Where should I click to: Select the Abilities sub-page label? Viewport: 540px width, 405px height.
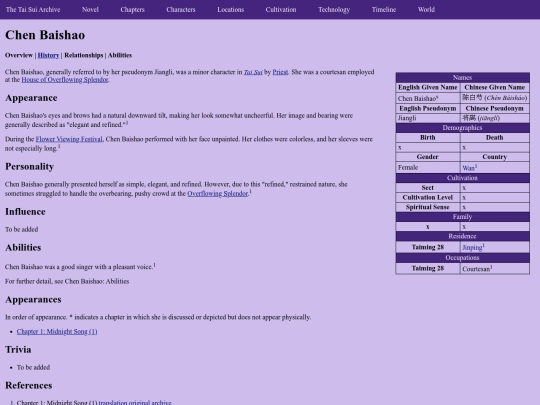click(120, 55)
